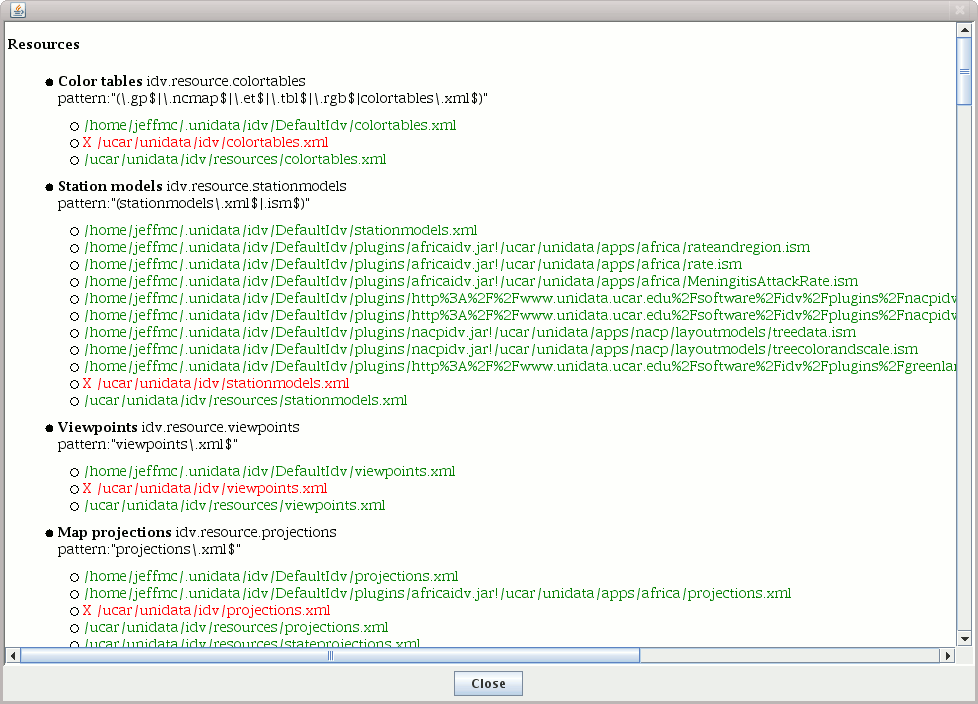Click the resources/colortables.xml path
The width and height of the screenshot is (978, 704).
coord(235,160)
